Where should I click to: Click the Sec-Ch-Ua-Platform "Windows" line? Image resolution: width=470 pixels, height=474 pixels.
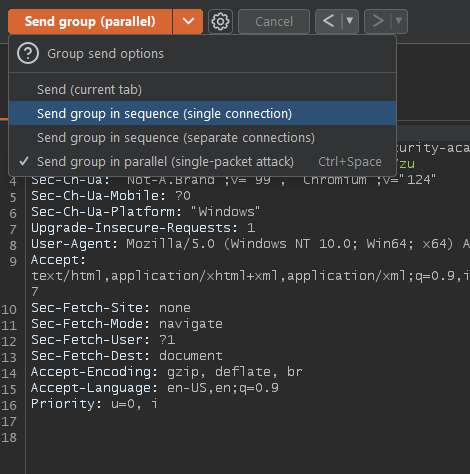tap(145, 212)
